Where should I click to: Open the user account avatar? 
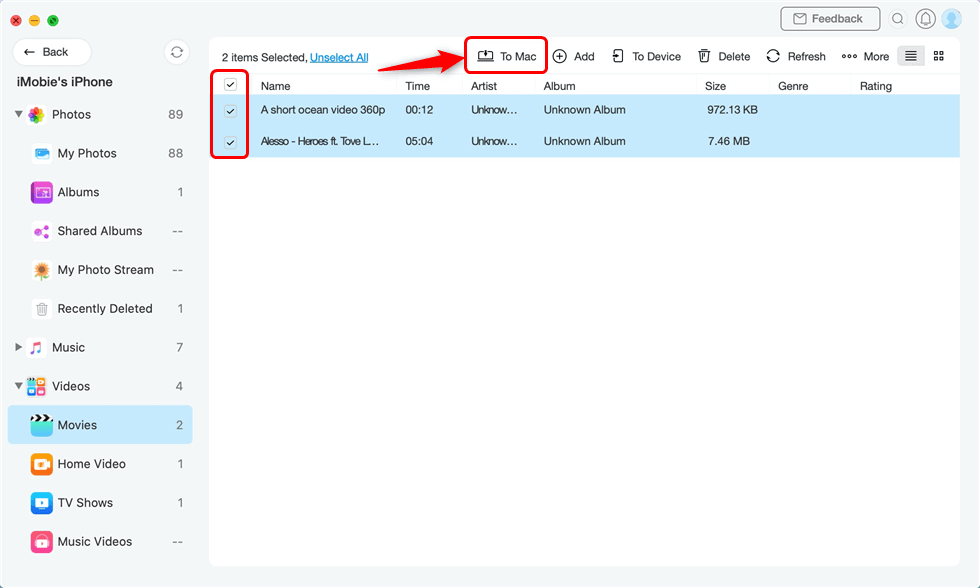pos(951,19)
